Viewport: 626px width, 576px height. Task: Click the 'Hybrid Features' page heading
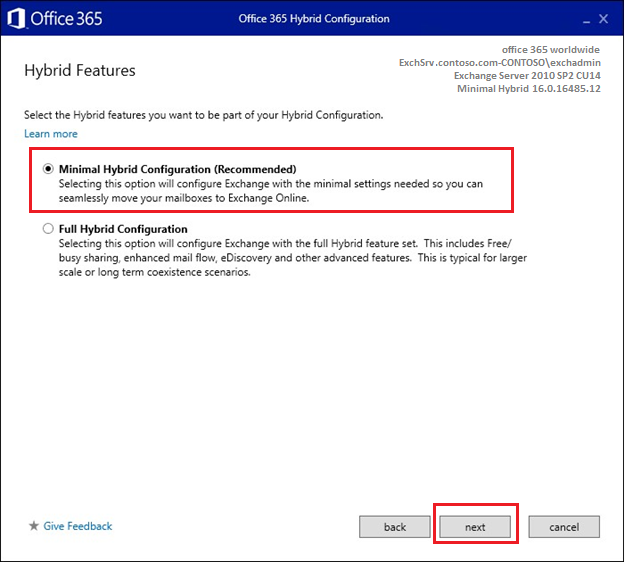pos(79,71)
